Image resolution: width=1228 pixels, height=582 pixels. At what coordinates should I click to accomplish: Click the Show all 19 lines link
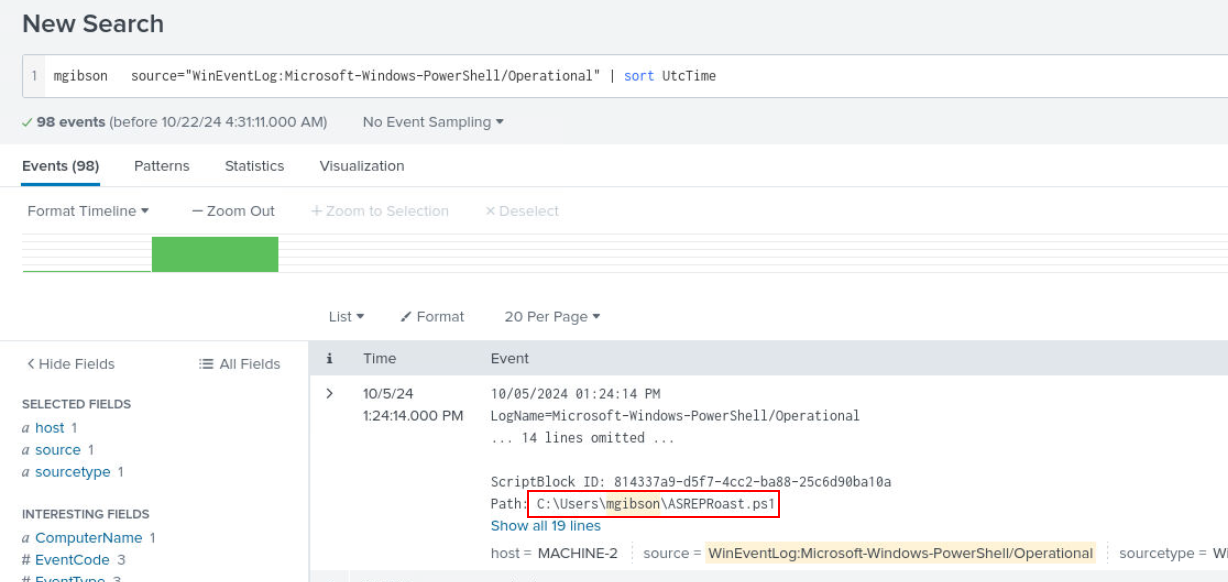click(545, 526)
